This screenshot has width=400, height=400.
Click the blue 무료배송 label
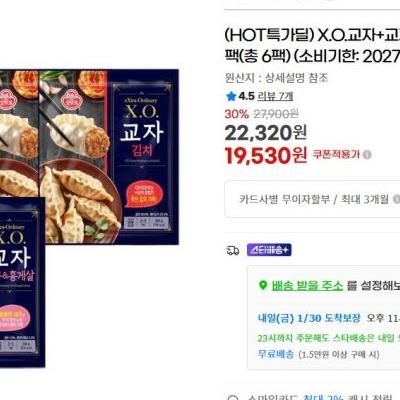[x=276, y=354]
